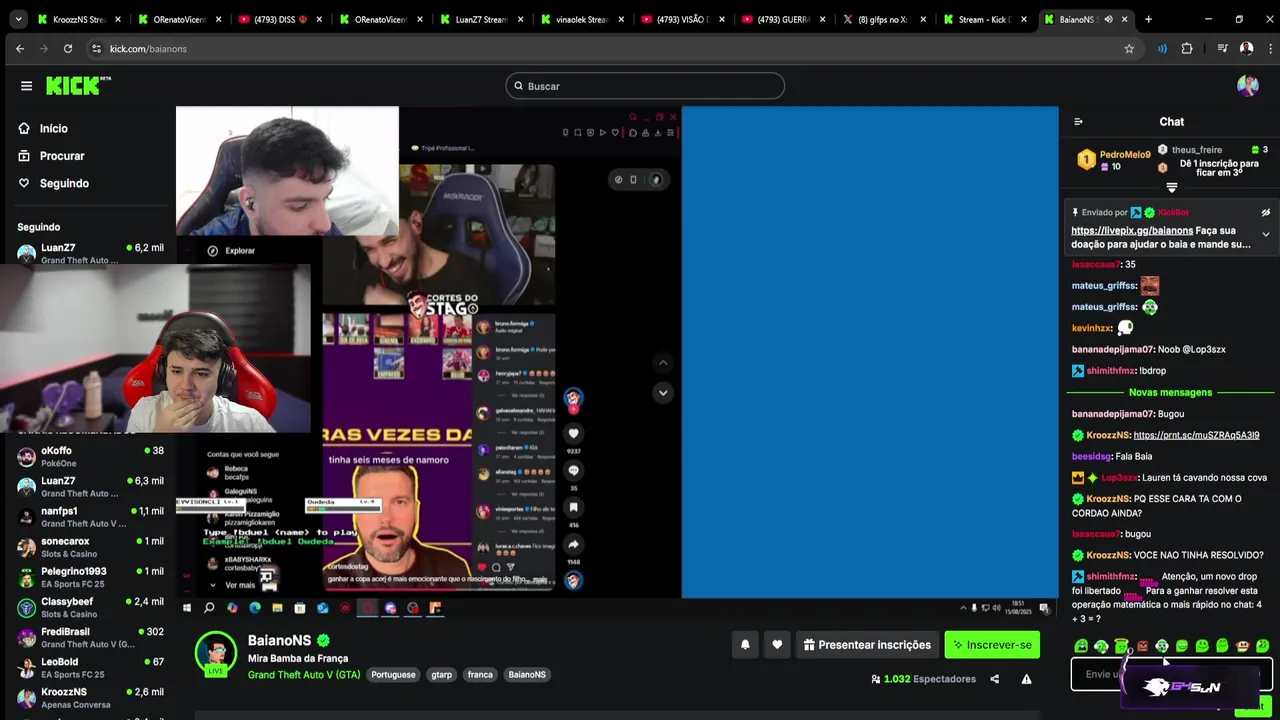Screen dimensions: 1280x720
Task: Click the Inscrever-se button
Action: 992,645
